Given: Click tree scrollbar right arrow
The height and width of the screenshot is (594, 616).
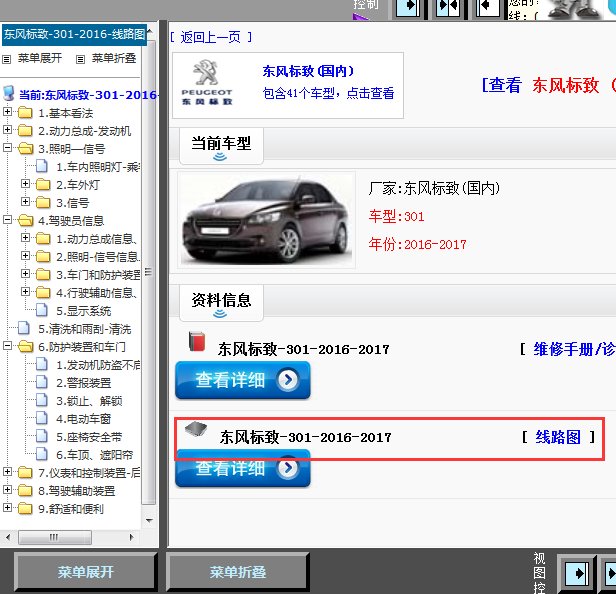Looking at the screenshot, I should coord(131,537).
